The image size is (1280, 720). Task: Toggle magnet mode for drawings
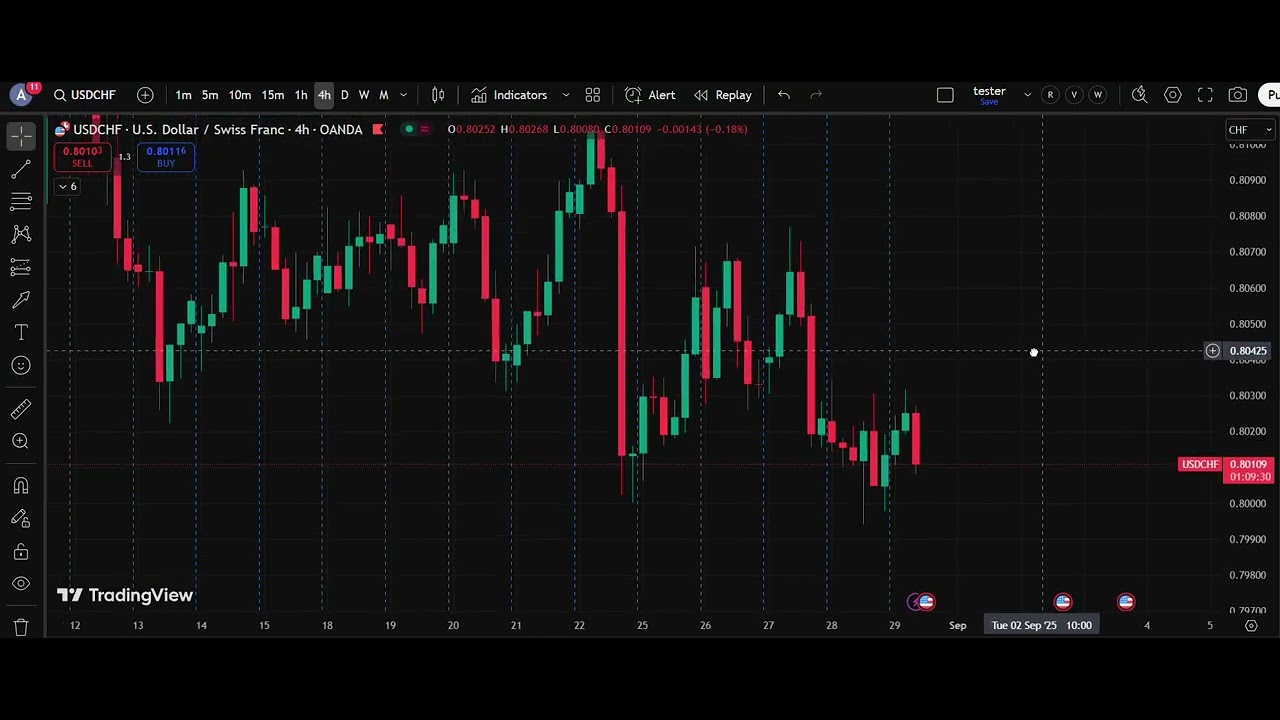(21, 486)
